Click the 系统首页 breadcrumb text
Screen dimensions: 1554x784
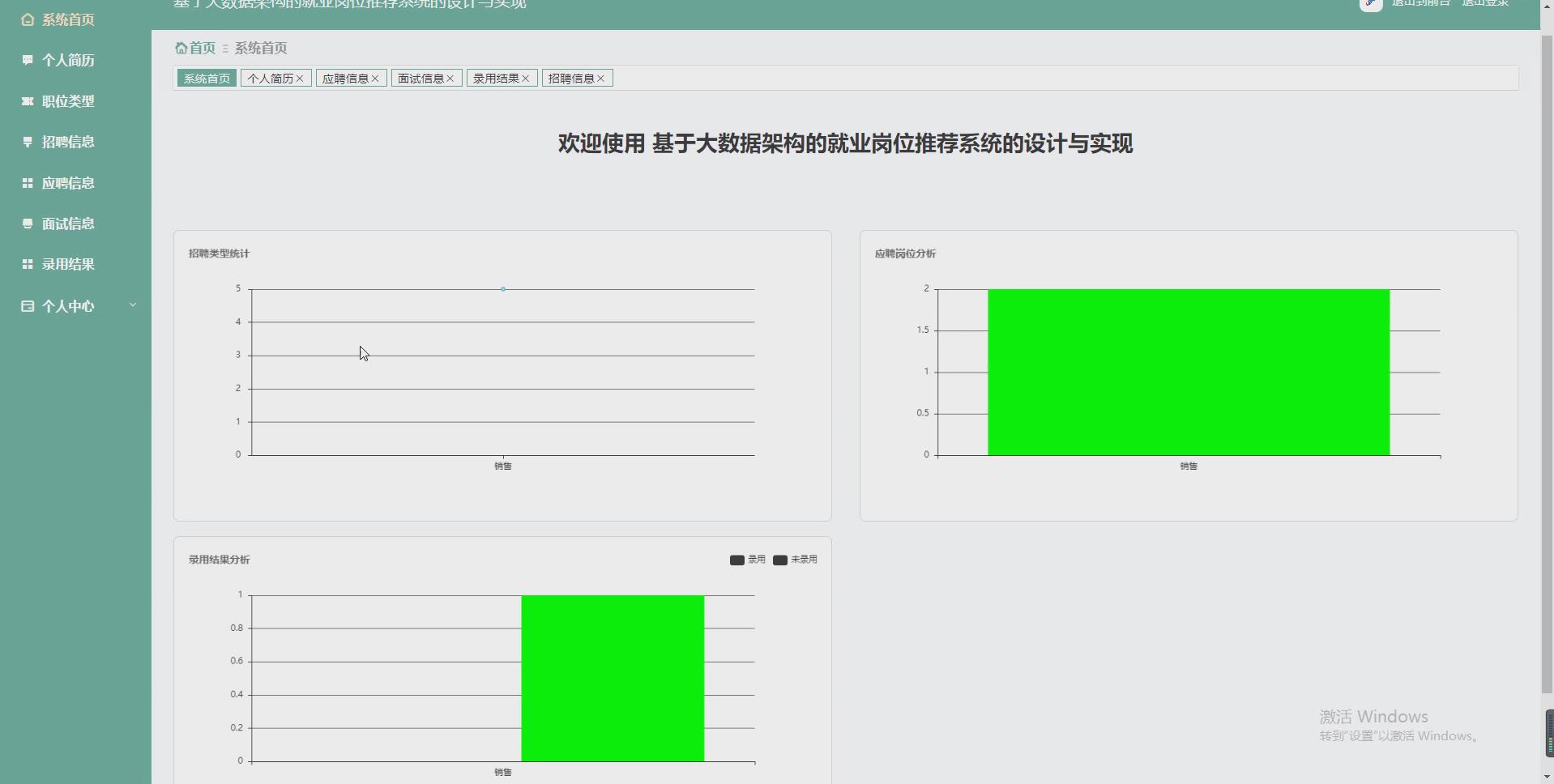click(x=261, y=48)
